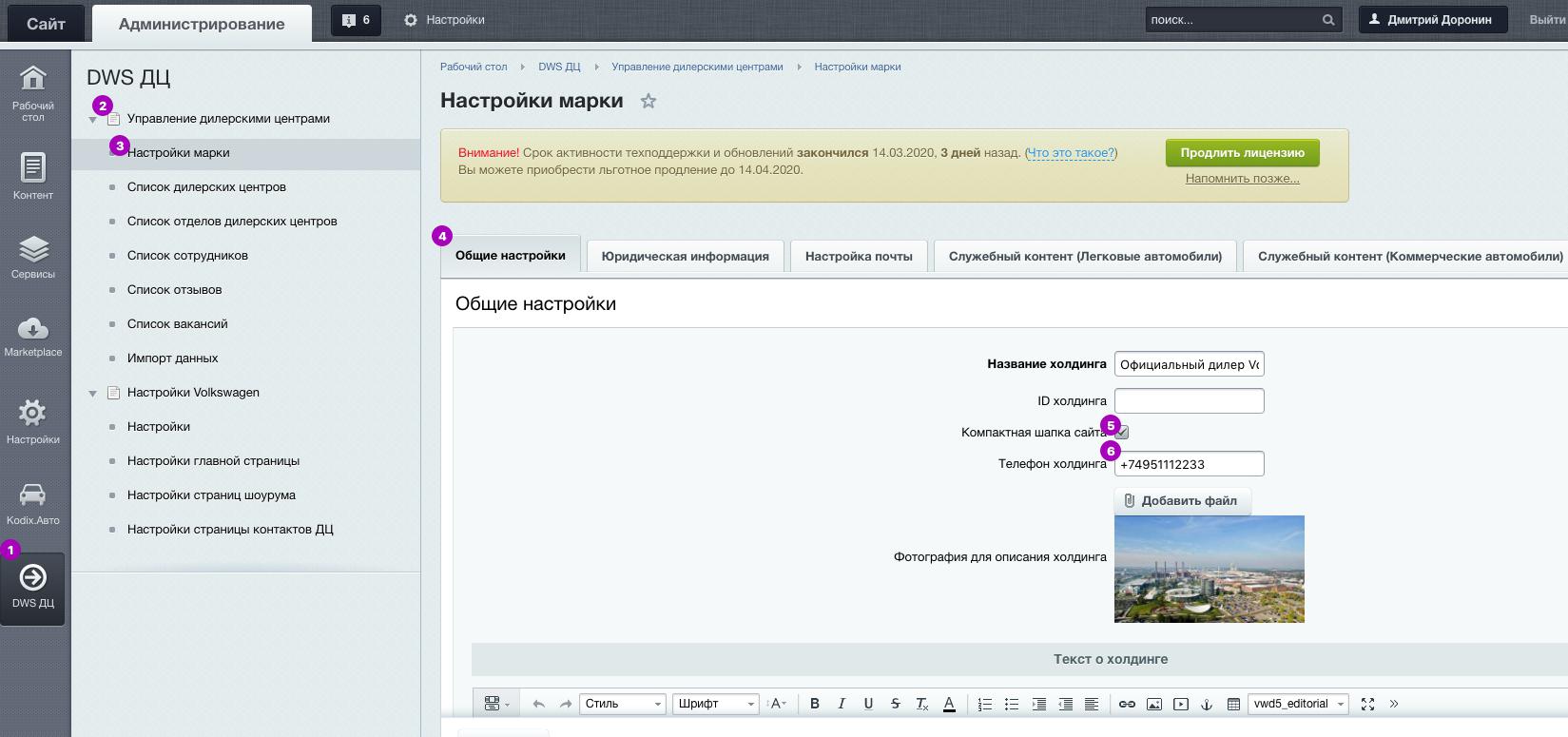
Task: Open DWS ДЦ breadcrumb link
Action: pyautogui.click(x=559, y=67)
